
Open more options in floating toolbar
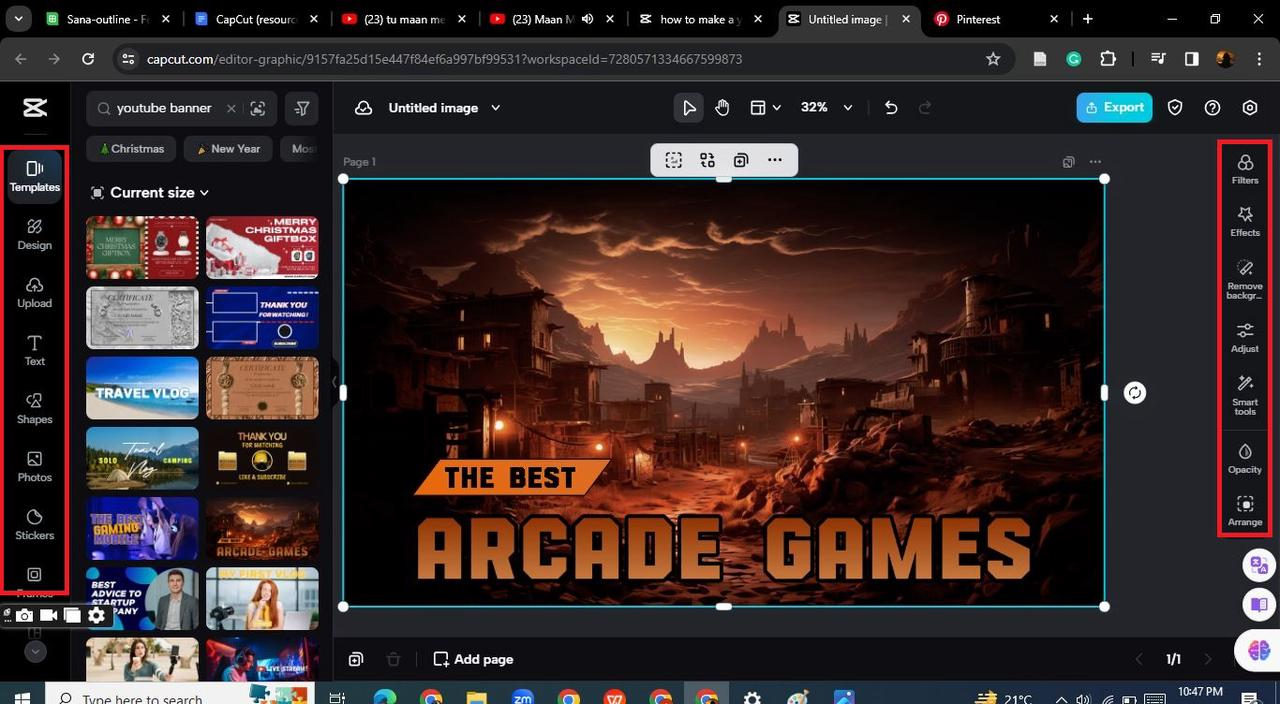[775, 160]
